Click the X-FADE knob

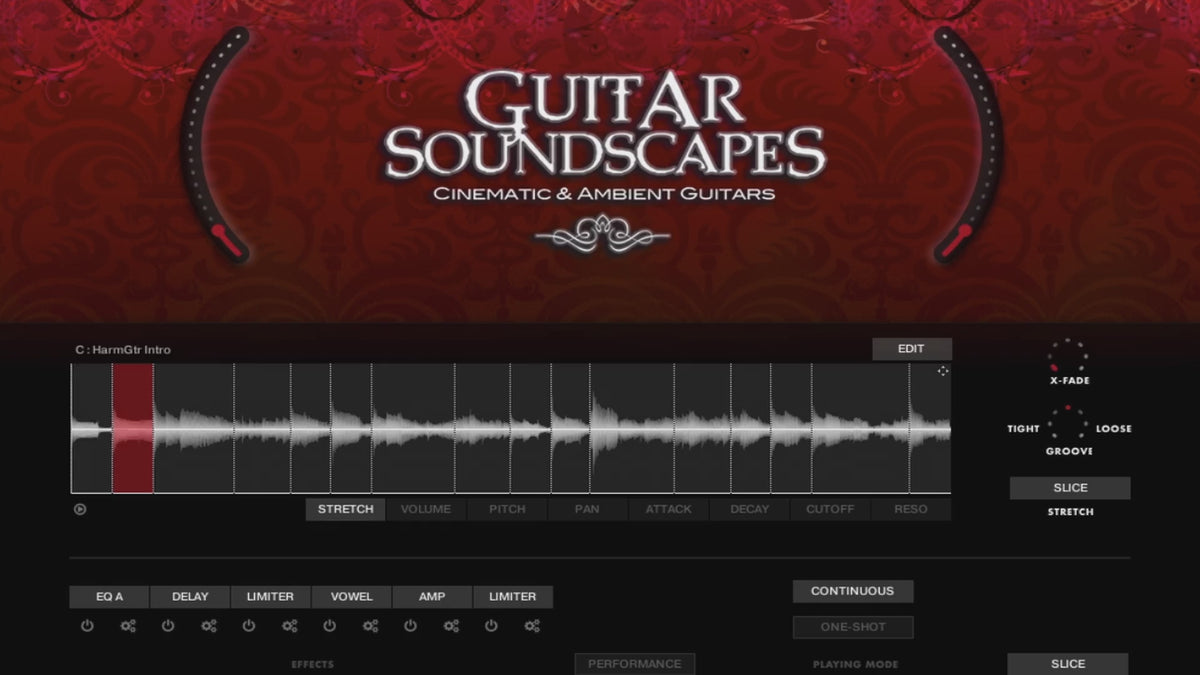[1068, 356]
